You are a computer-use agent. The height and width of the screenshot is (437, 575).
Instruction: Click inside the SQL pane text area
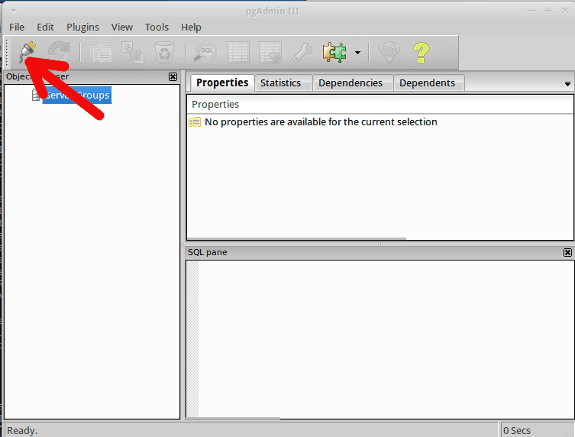coord(385,339)
